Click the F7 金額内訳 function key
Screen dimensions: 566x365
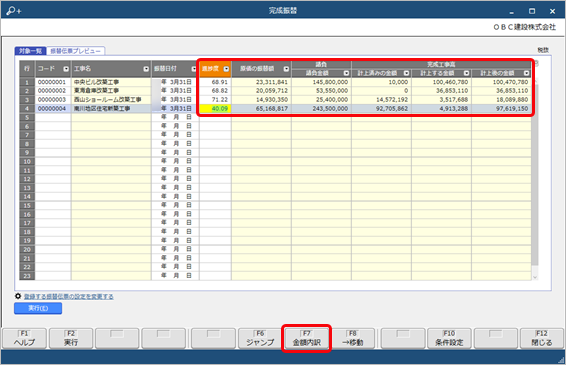(306, 338)
